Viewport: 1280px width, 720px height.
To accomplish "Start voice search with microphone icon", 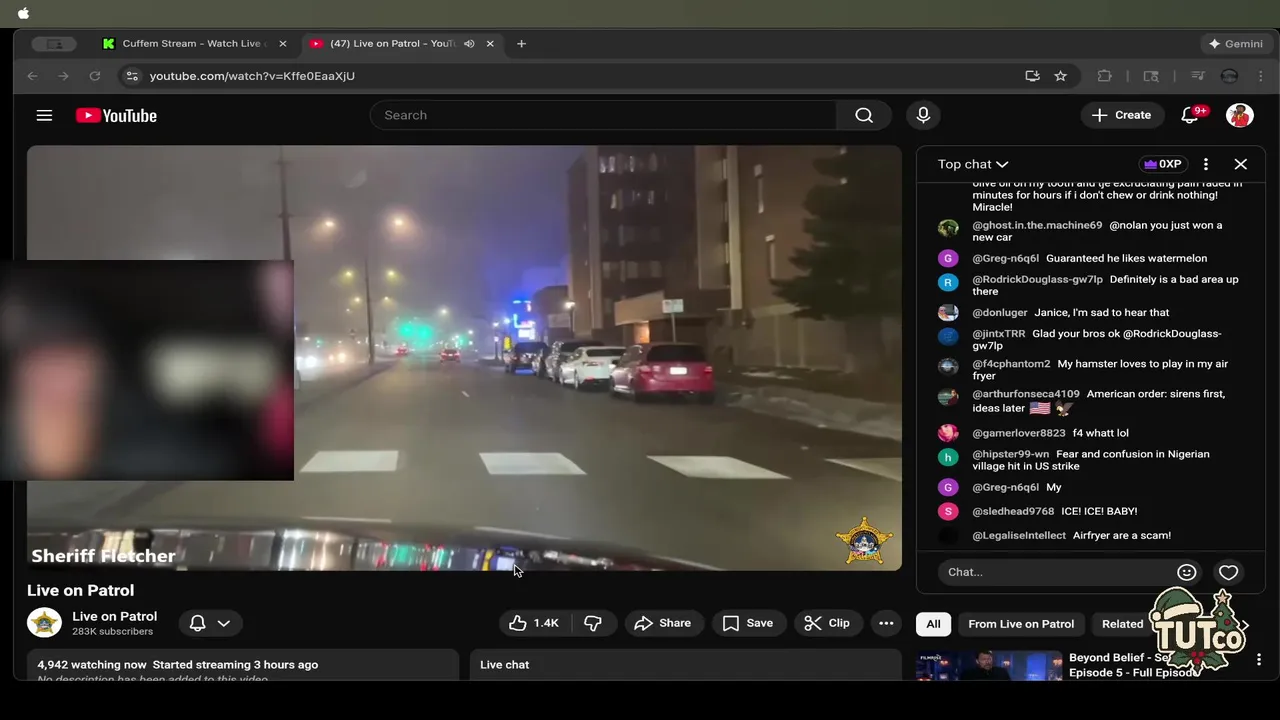I will pyautogui.click(x=923, y=115).
